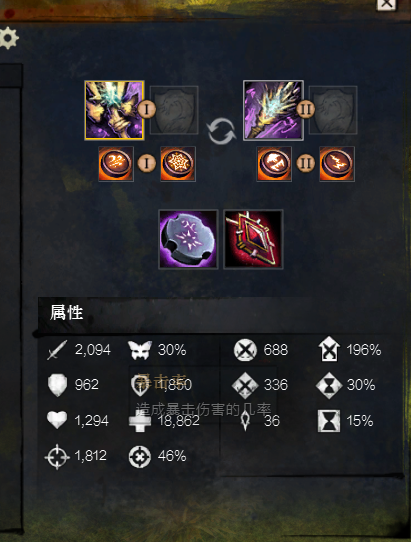The image size is (411, 542).
Task: Select the purple rune item
Action: (x=188, y=239)
